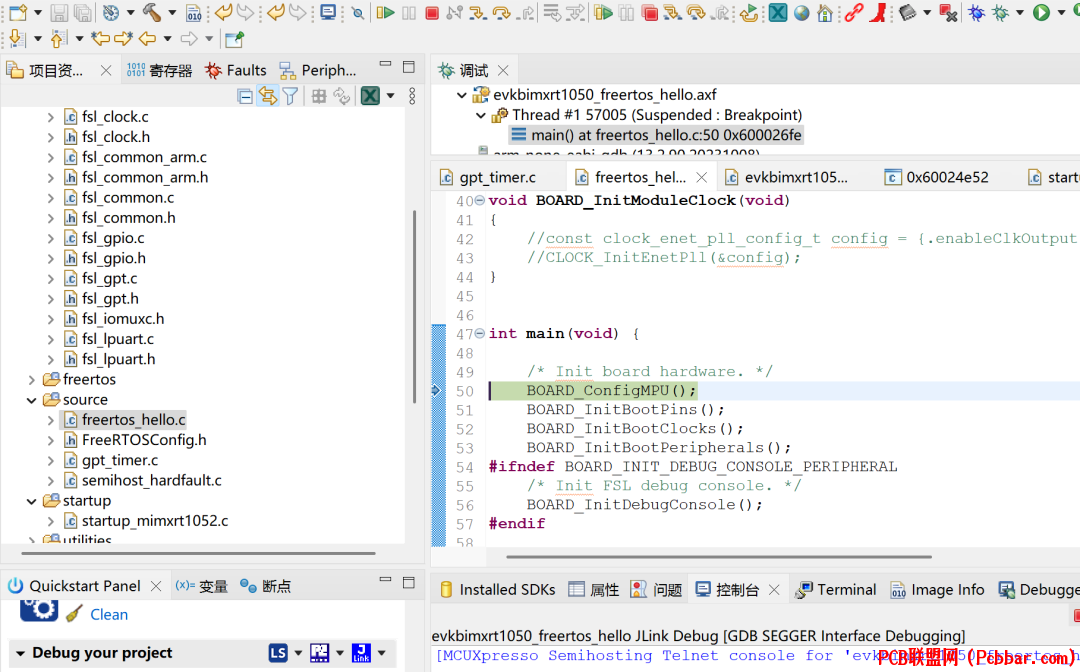The height and width of the screenshot is (672, 1080).
Task: Click the red Terminate icon
Action: click(432, 13)
